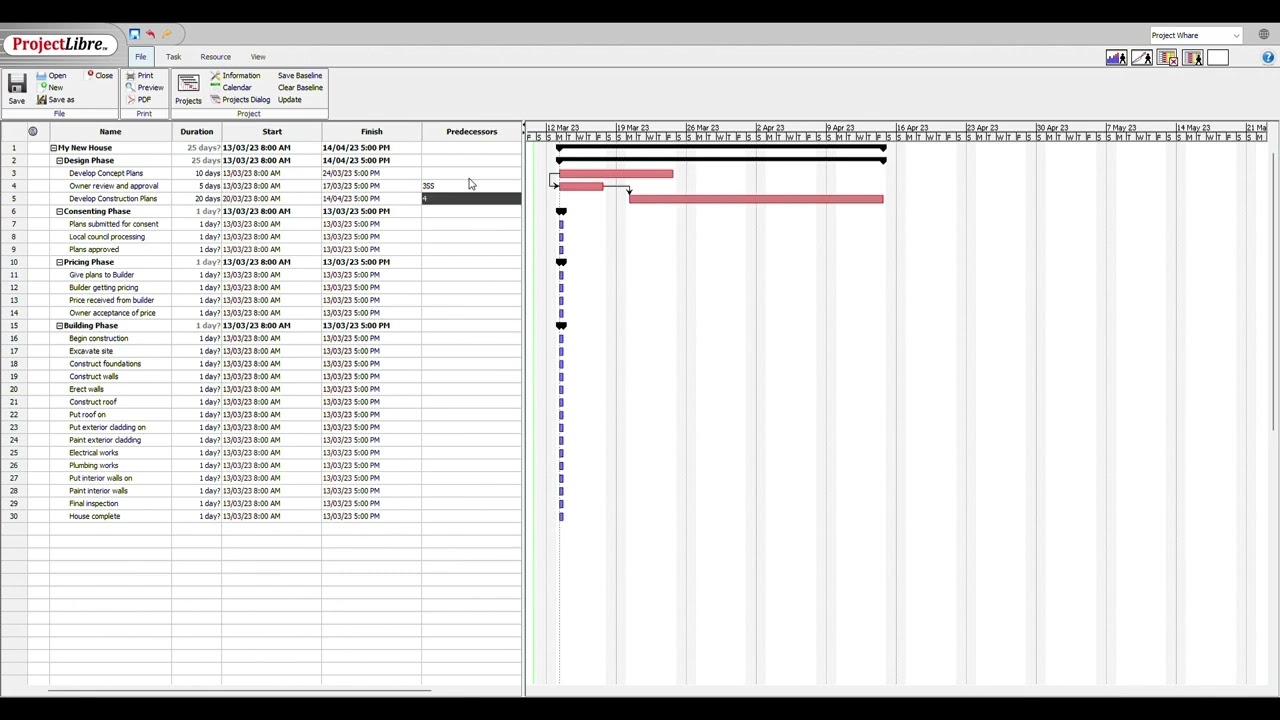The image size is (1280, 720).
Task: Collapse the Design Phase group
Action: click(x=59, y=161)
